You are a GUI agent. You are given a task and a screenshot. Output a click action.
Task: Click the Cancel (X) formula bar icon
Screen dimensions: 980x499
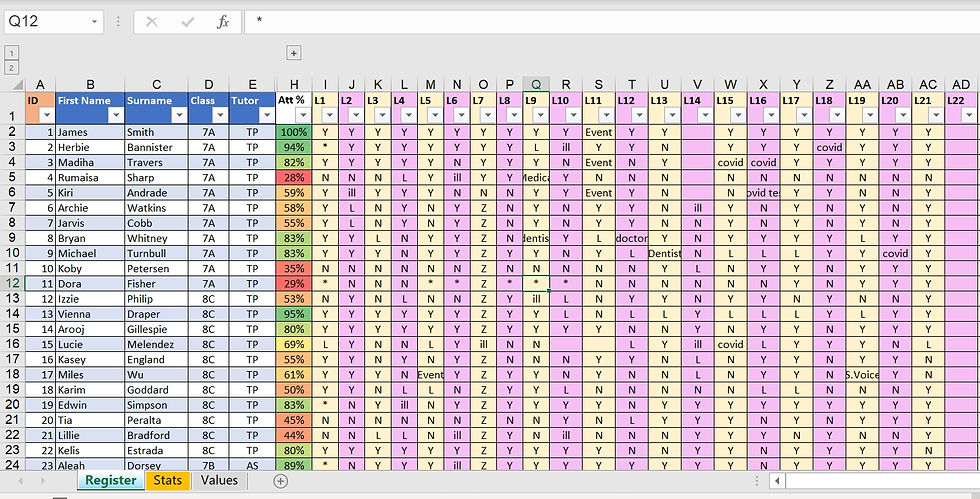[151, 22]
